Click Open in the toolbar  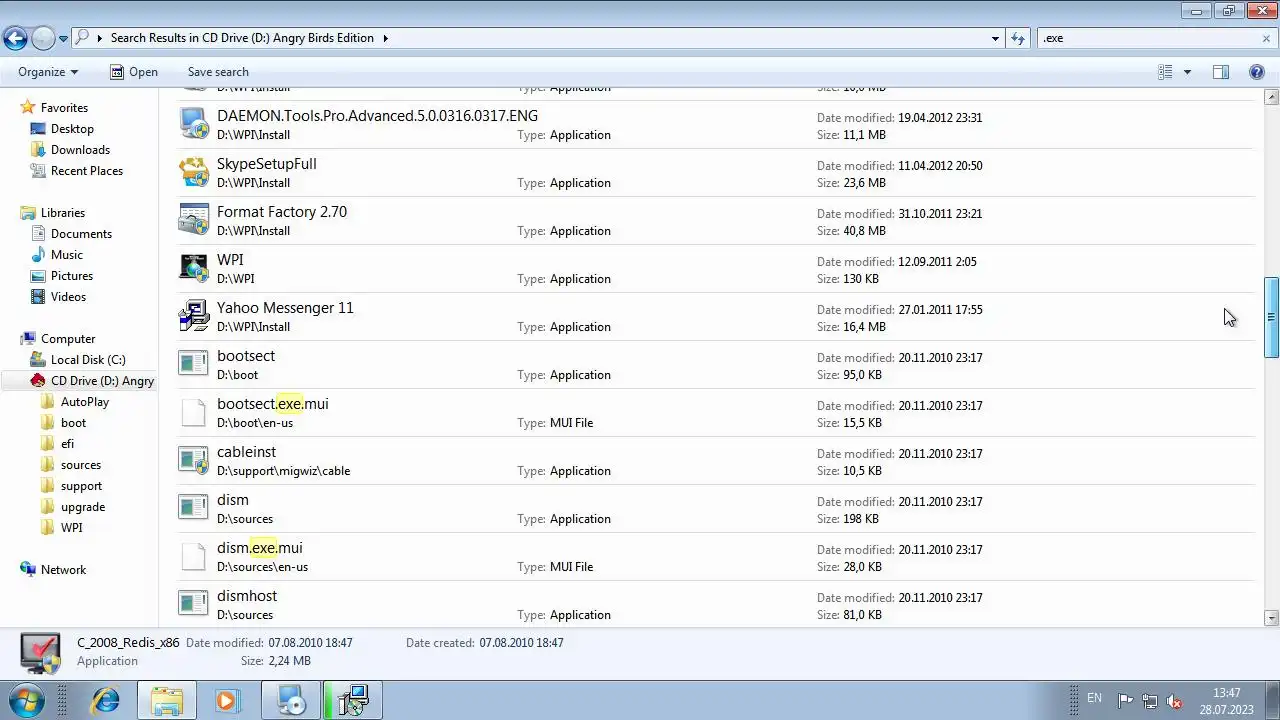133,72
